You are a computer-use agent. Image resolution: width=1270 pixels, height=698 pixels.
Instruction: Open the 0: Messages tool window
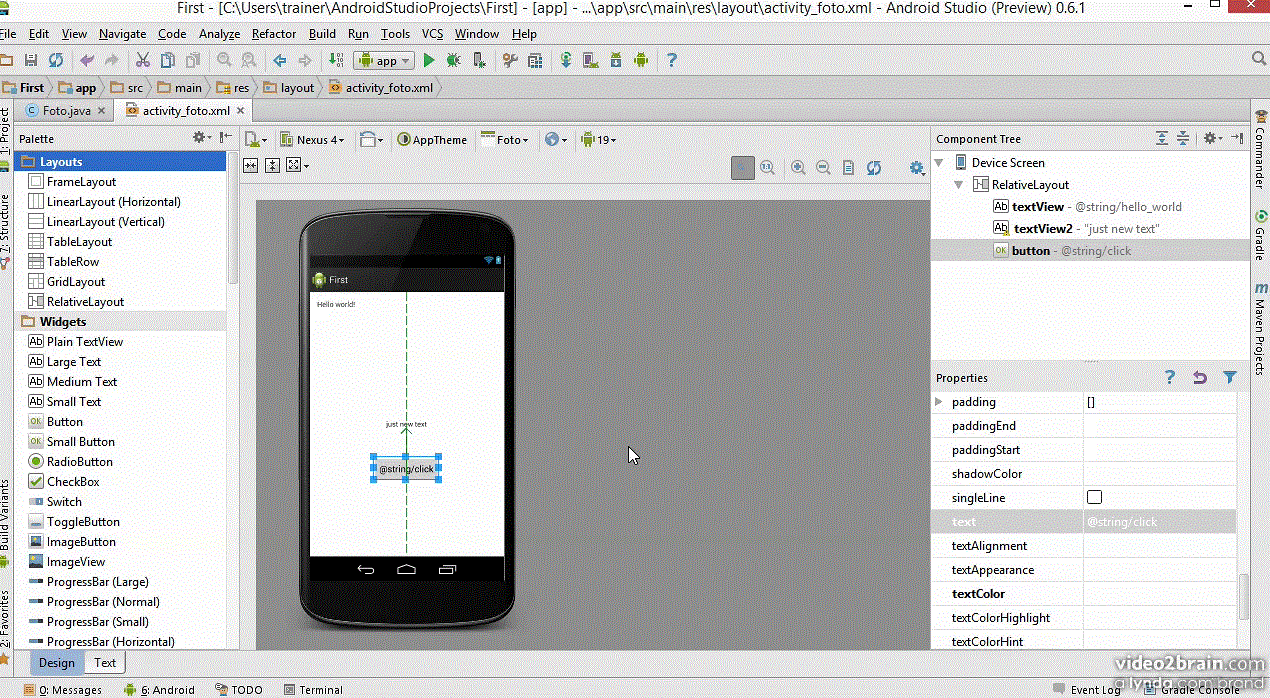coord(62,689)
